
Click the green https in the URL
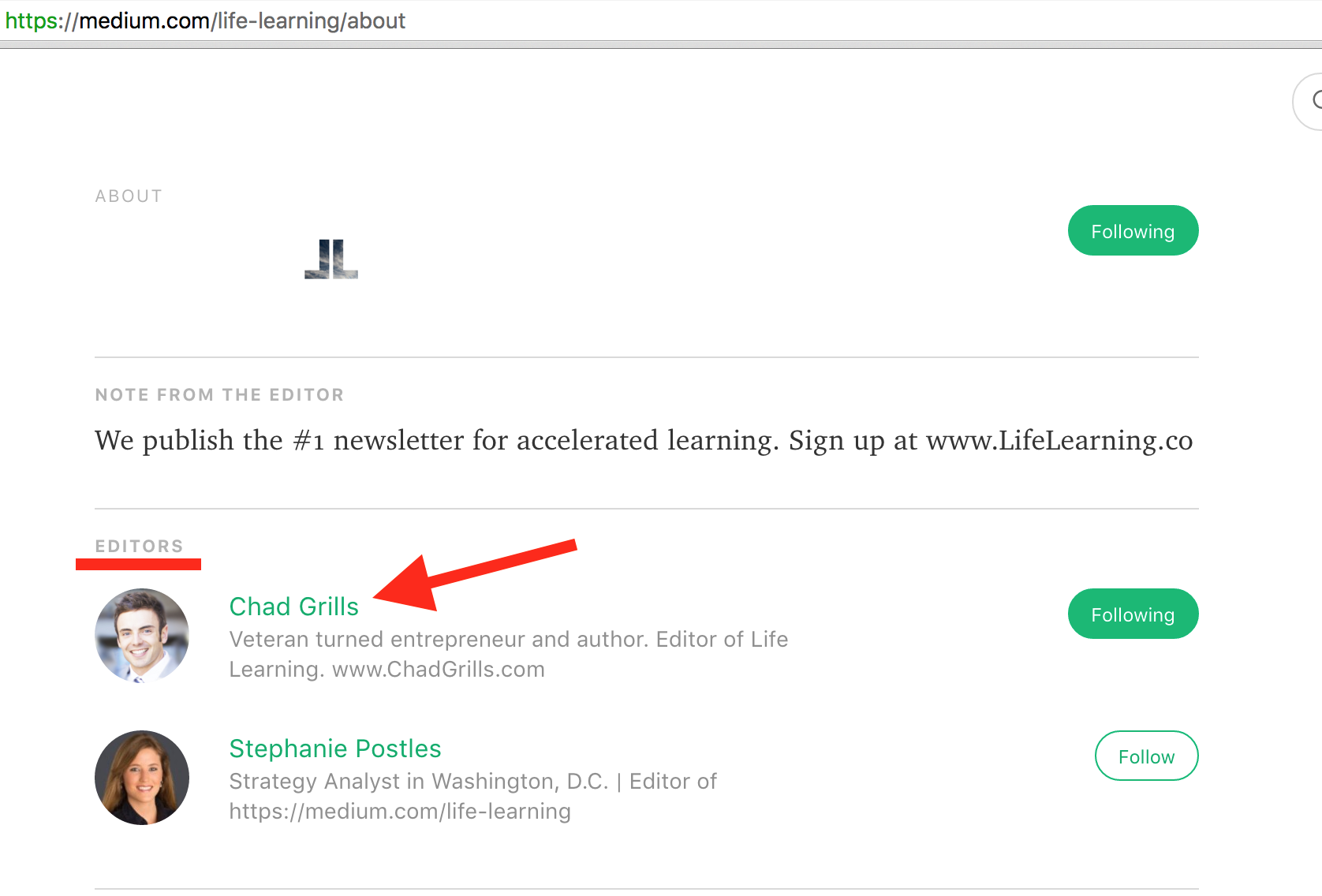32,21
